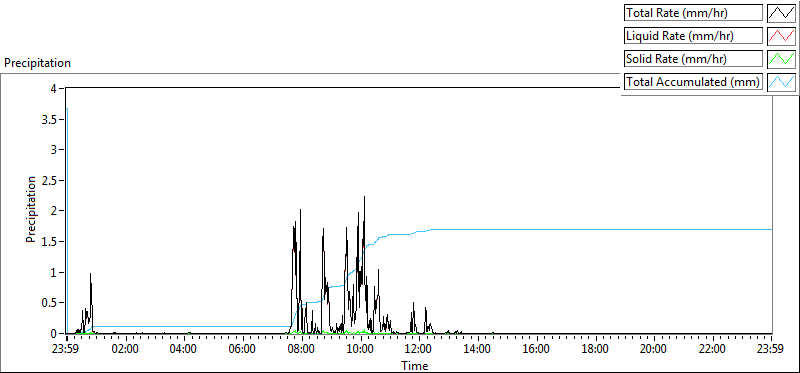This screenshot has height=373, width=800.
Task: Click the Total Accumulated blue line swatch
Action: (782, 82)
